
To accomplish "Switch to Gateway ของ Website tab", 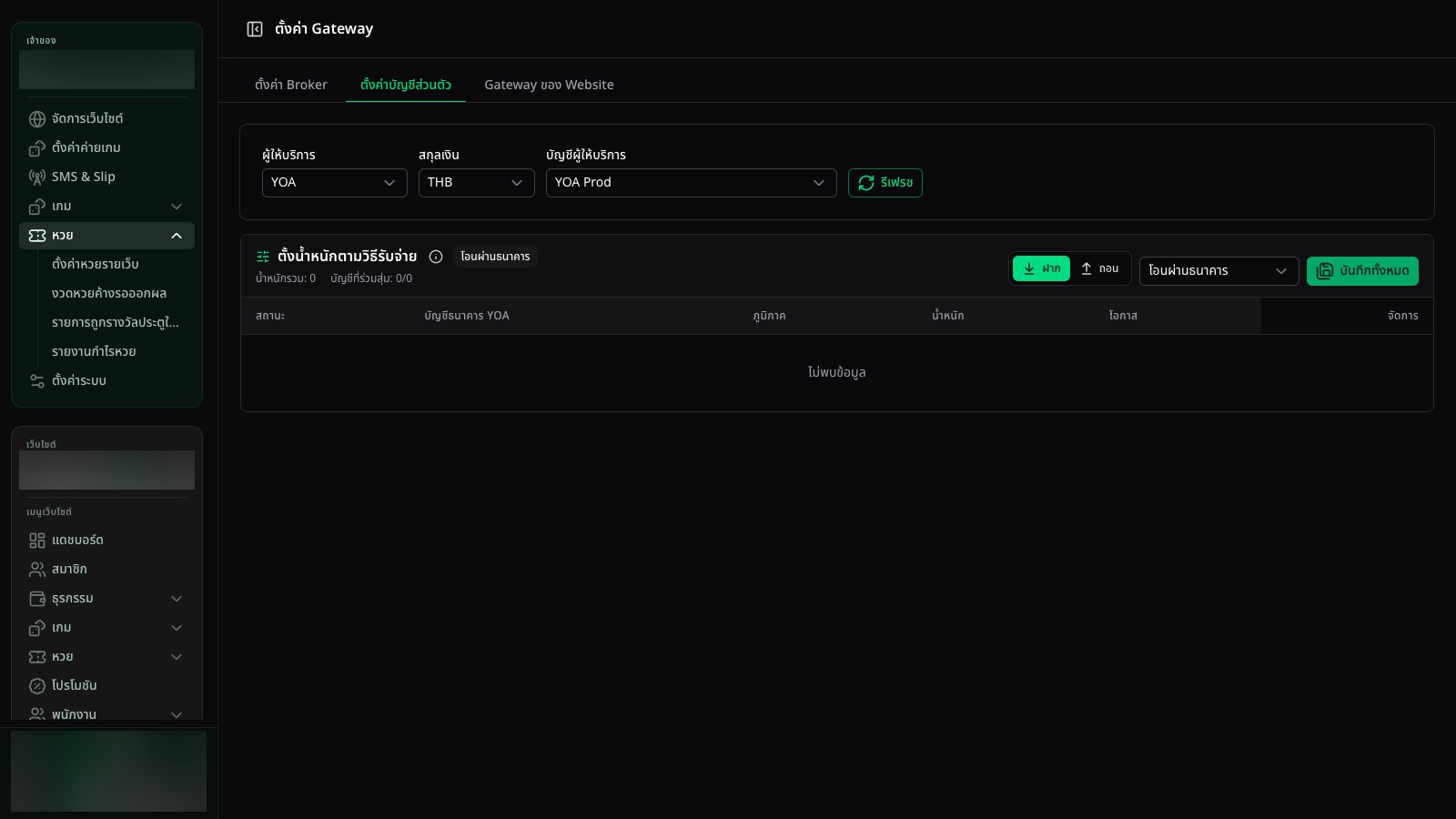I will click(549, 85).
